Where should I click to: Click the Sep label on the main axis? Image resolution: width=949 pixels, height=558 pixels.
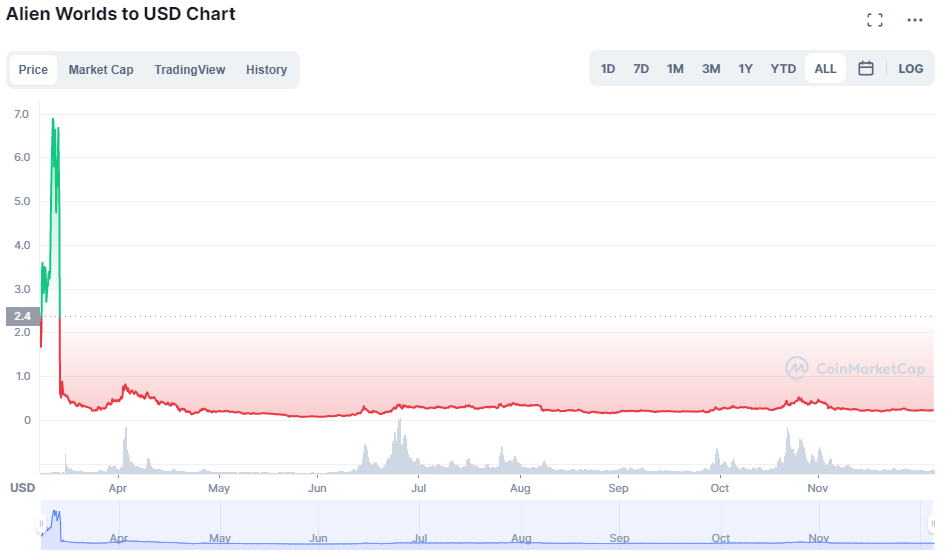pos(618,488)
